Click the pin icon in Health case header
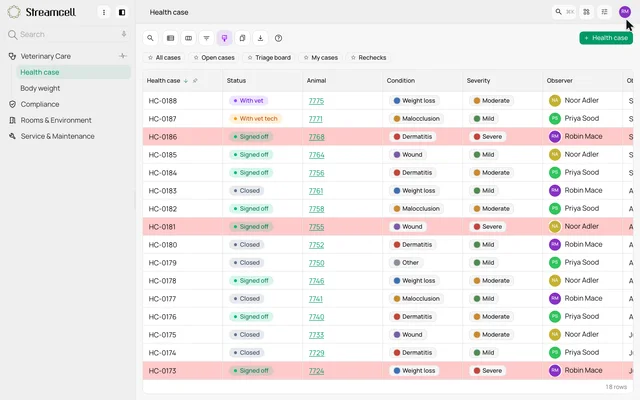The image size is (640, 400). [195, 81]
